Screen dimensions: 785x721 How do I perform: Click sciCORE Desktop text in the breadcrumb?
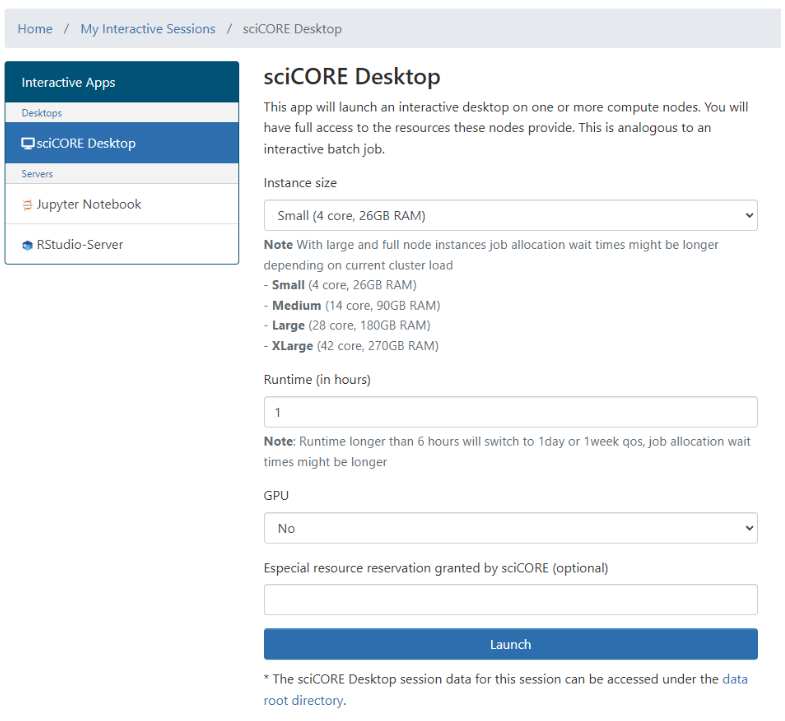[x=292, y=29]
